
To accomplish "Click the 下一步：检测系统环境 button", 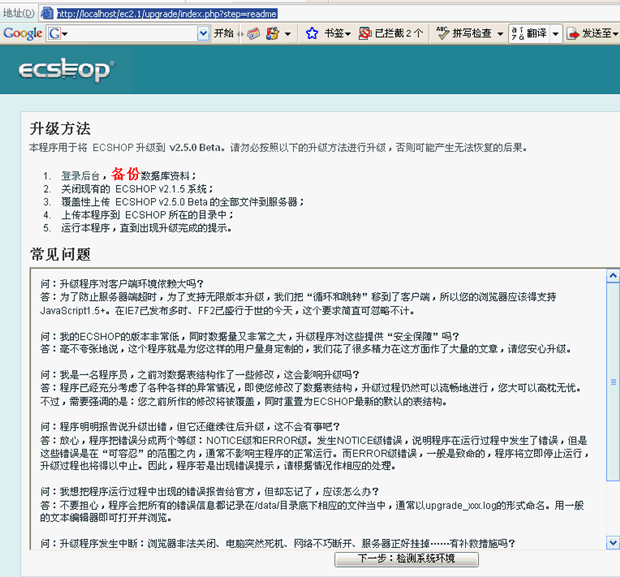I will [x=406, y=559].
